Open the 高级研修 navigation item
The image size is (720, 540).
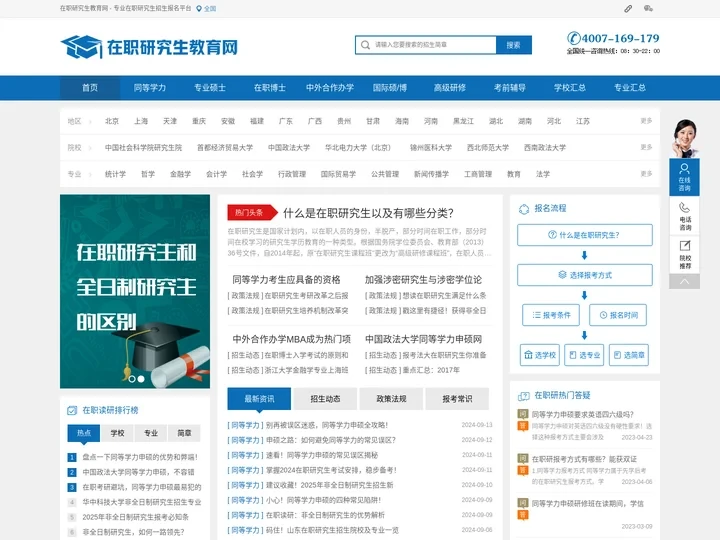[450, 88]
